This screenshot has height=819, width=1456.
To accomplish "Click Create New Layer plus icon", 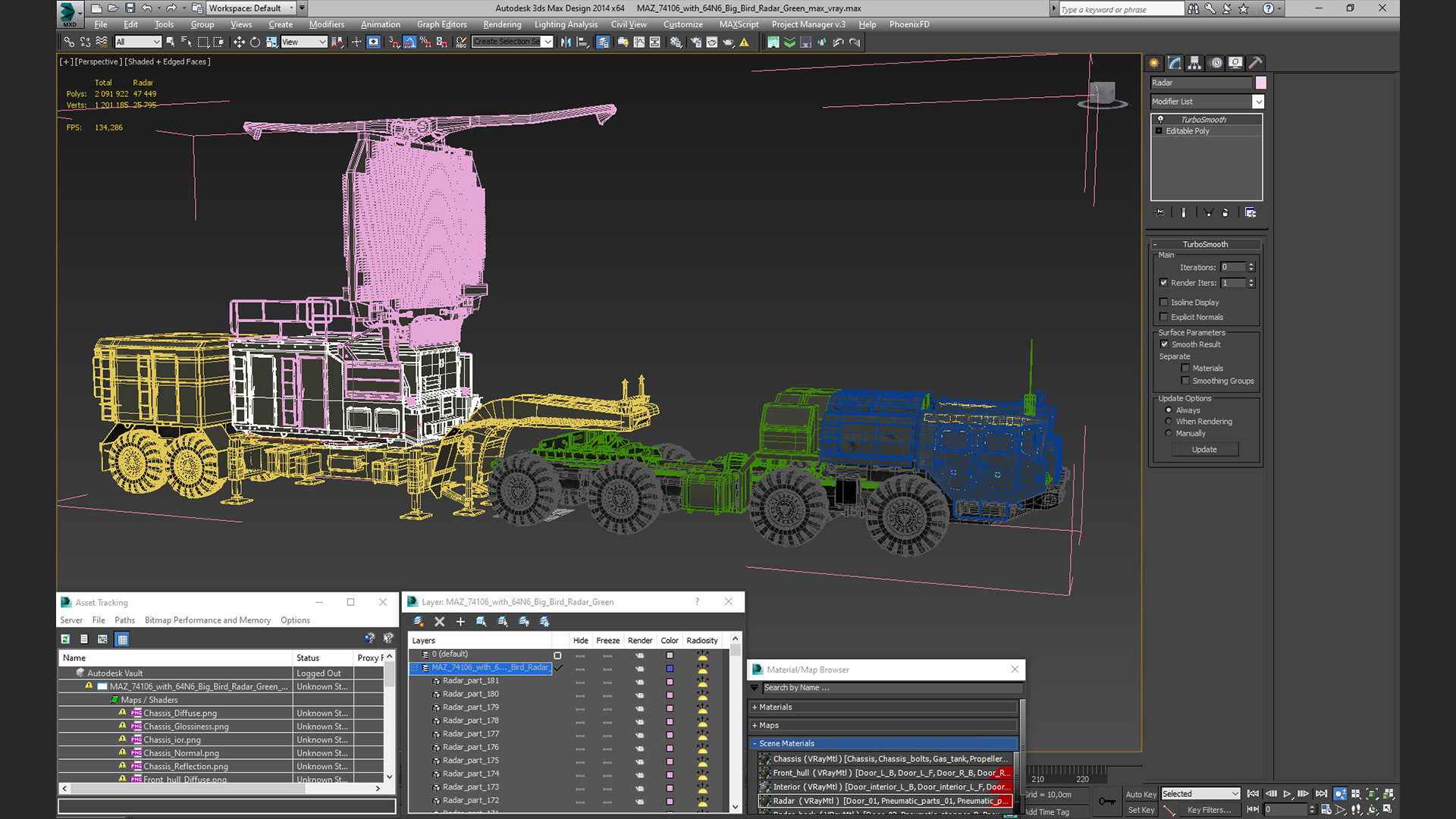I will pyautogui.click(x=460, y=622).
